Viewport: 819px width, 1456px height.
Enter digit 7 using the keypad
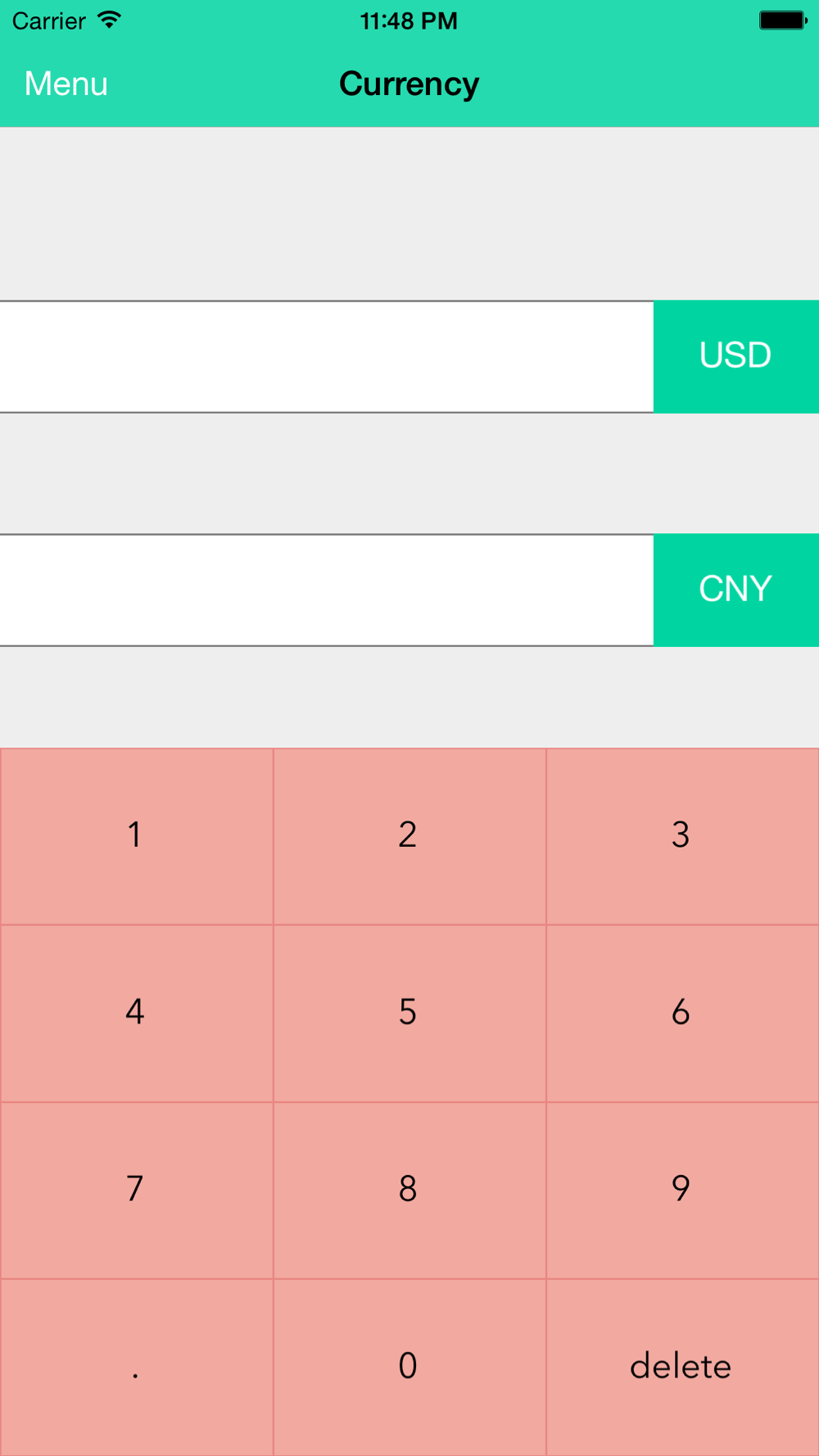(x=136, y=1190)
